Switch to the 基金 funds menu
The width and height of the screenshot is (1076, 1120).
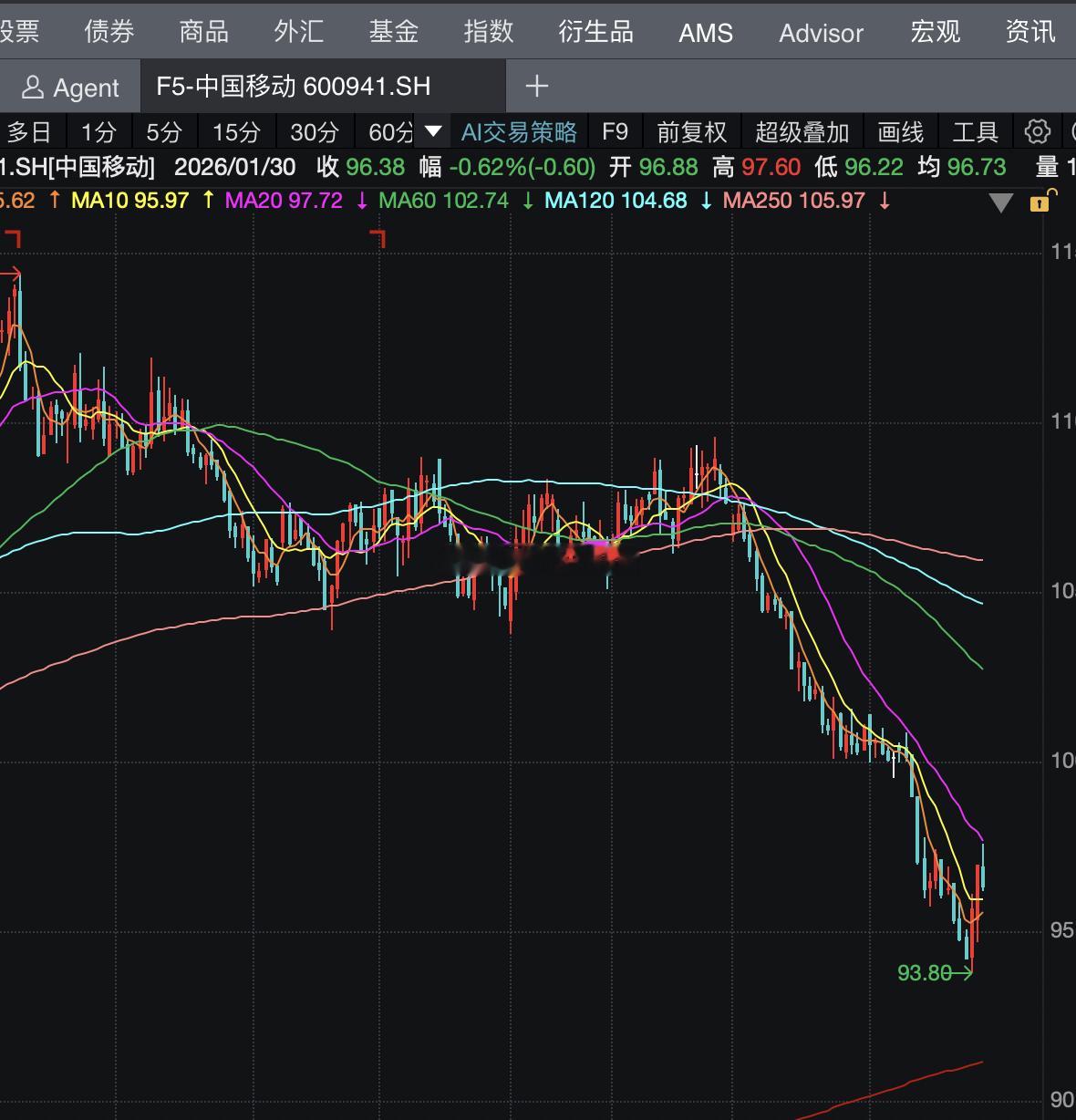point(394,31)
